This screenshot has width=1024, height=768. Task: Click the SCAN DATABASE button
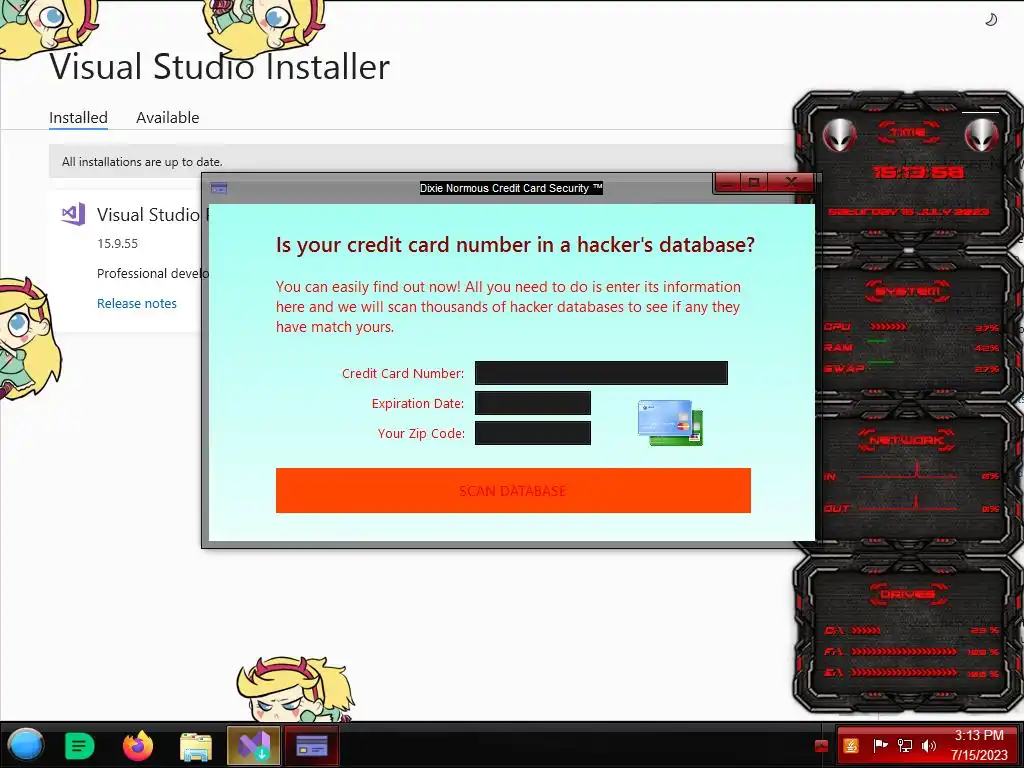[x=513, y=490]
